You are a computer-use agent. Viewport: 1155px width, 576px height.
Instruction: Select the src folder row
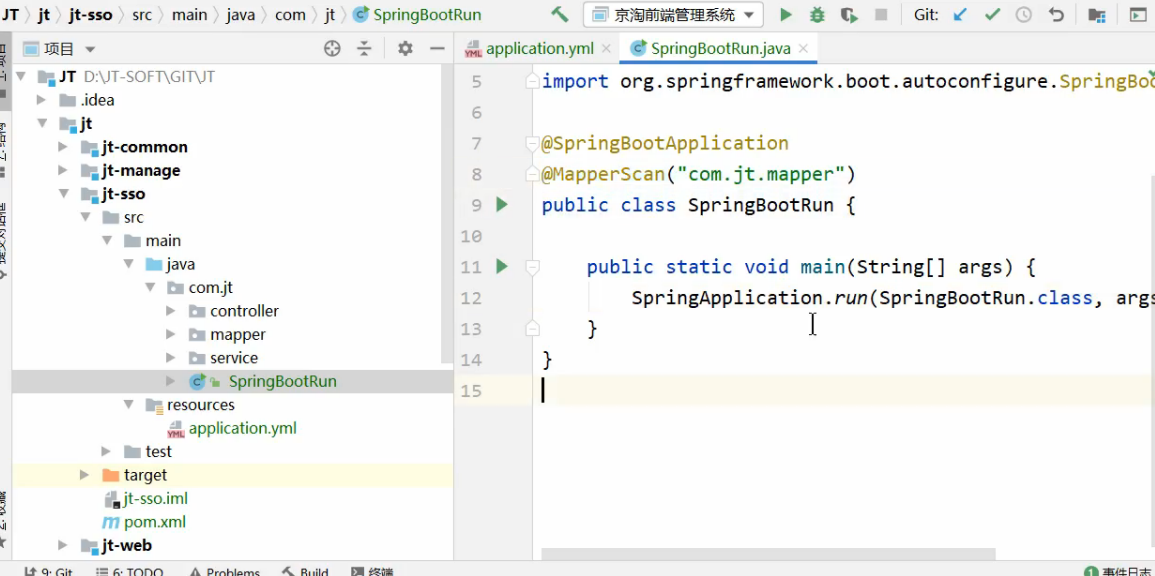227,217
